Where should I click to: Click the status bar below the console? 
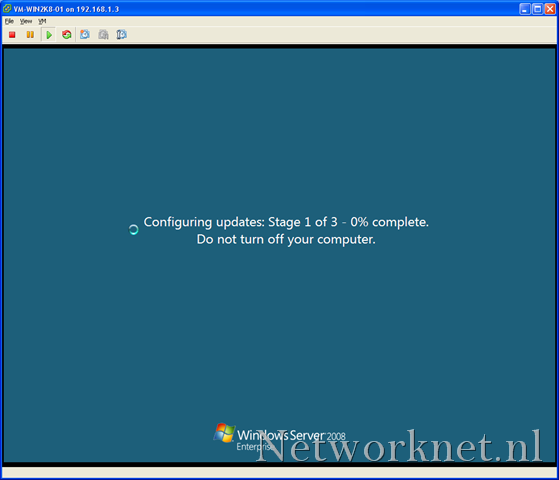tap(279, 472)
